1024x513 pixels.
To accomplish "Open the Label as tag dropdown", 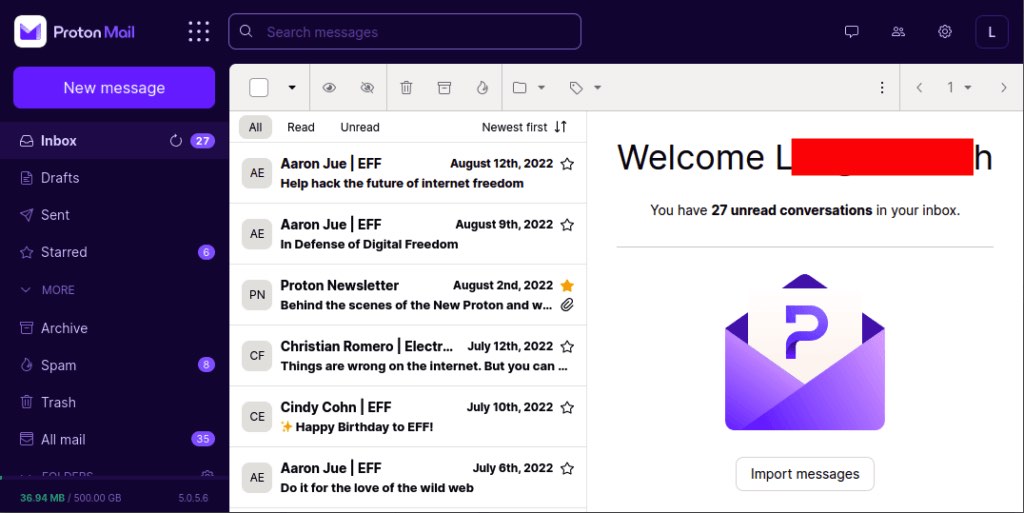I will point(585,88).
